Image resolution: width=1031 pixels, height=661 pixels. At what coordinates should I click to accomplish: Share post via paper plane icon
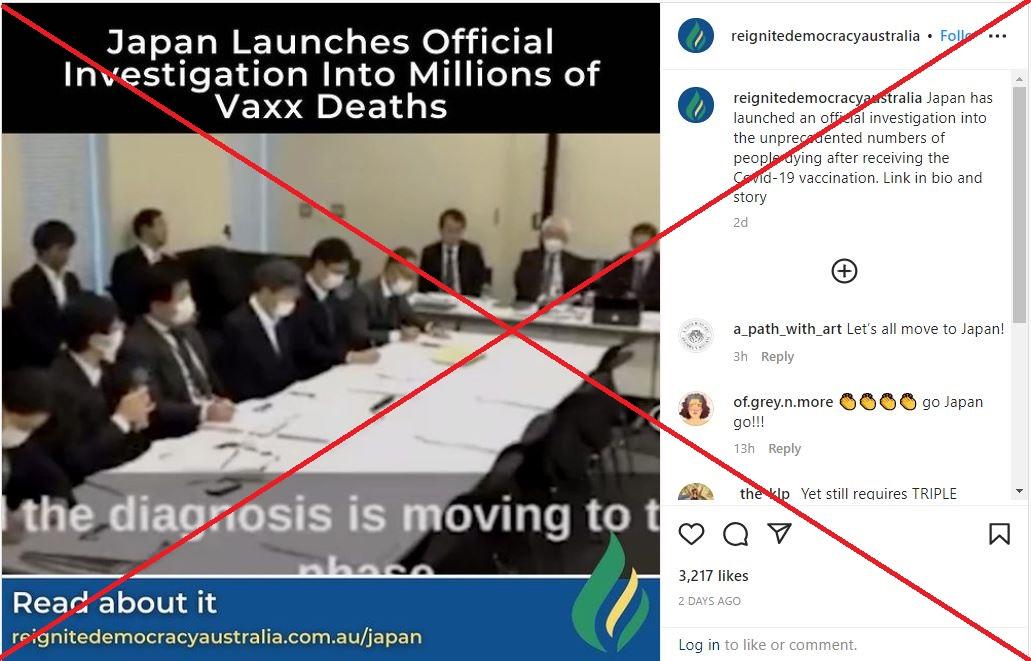click(779, 533)
